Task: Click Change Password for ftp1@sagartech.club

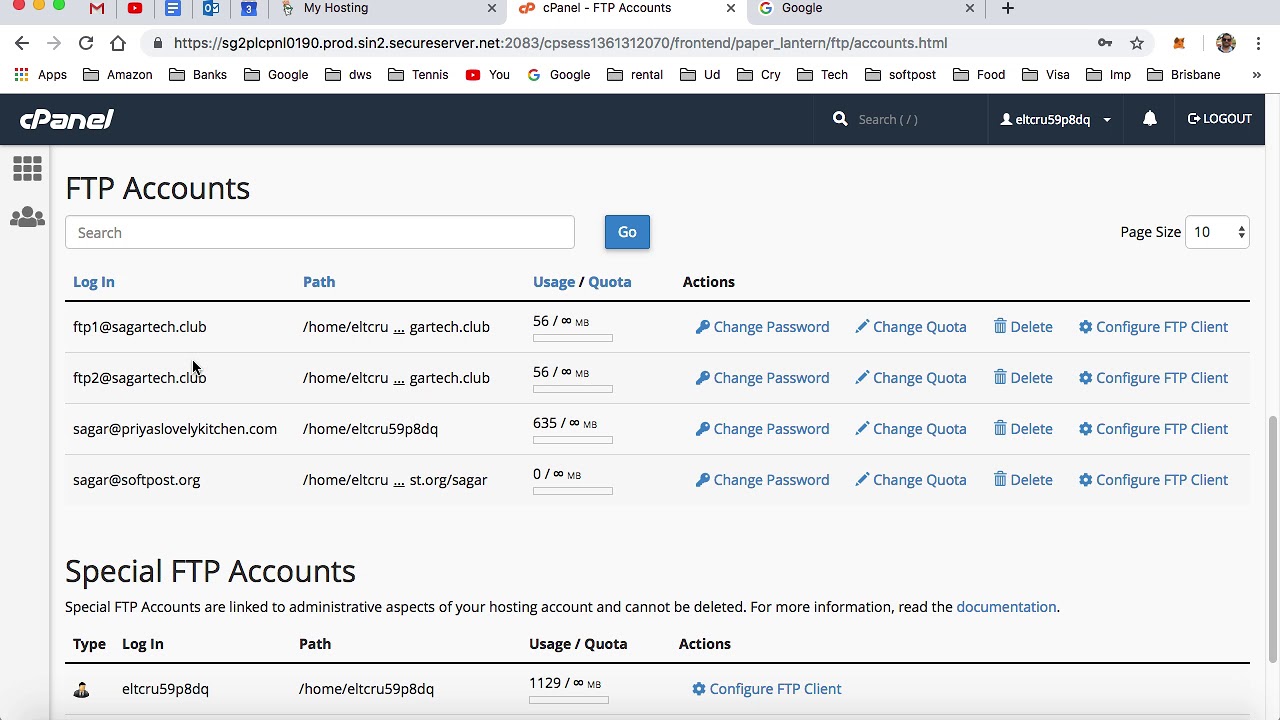Action: coord(762,327)
